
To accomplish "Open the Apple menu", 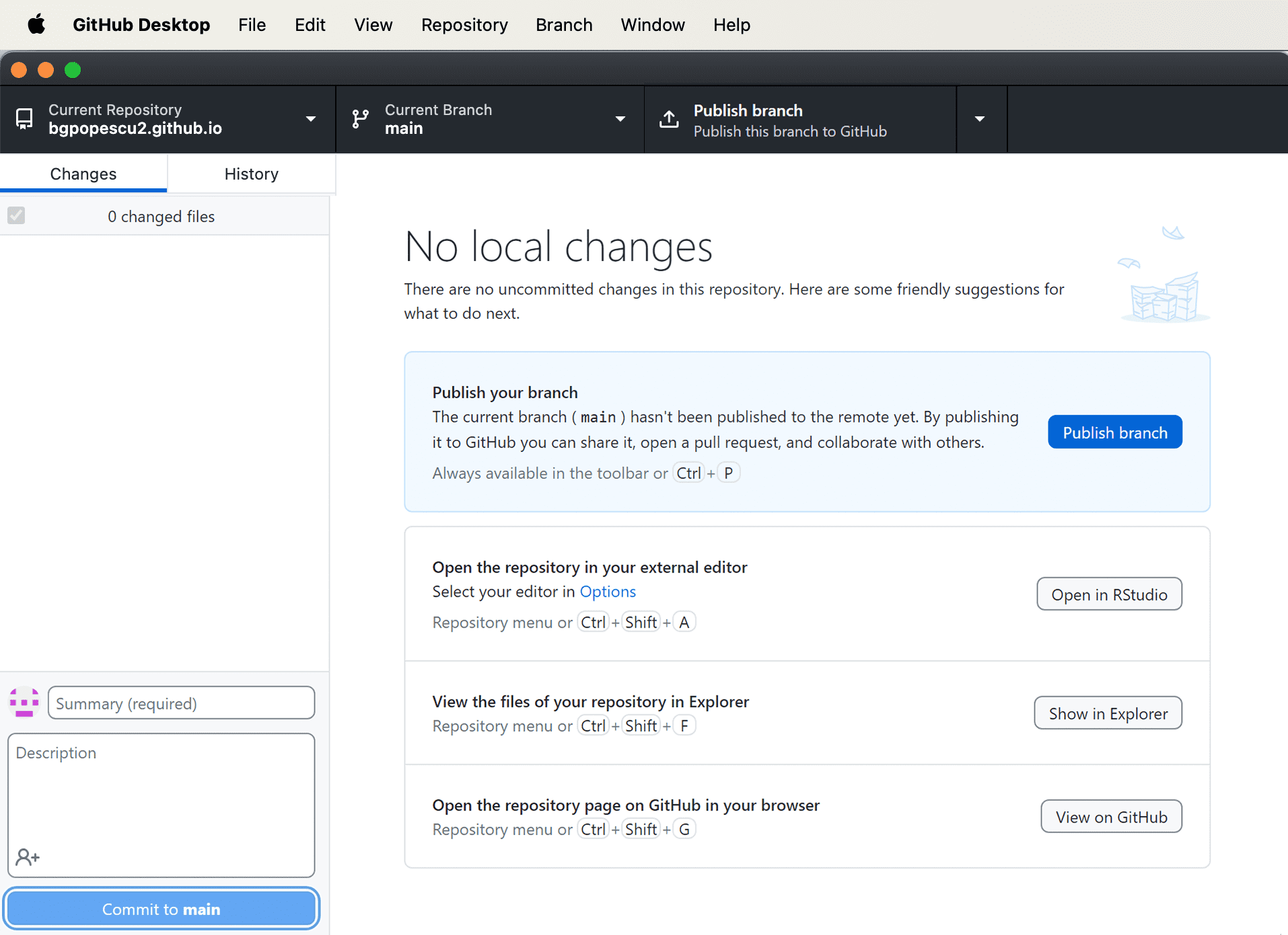I will (x=36, y=25).
